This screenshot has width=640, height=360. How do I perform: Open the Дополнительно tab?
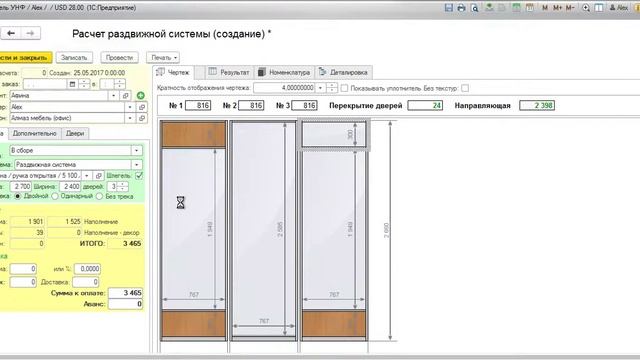pos(35,133)
